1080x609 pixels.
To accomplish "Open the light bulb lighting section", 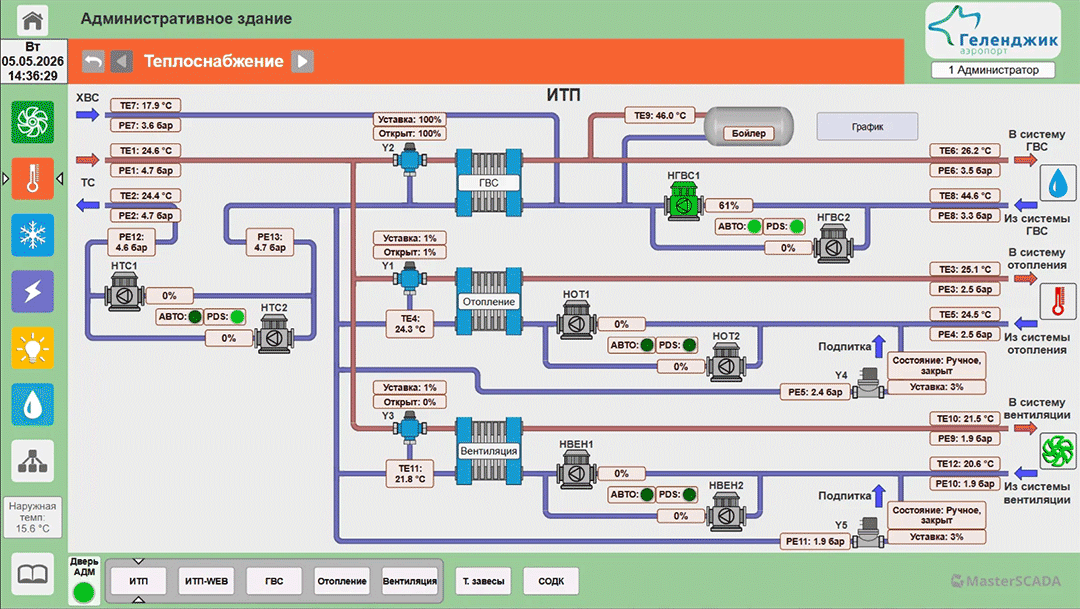I will tap(32, 348).
